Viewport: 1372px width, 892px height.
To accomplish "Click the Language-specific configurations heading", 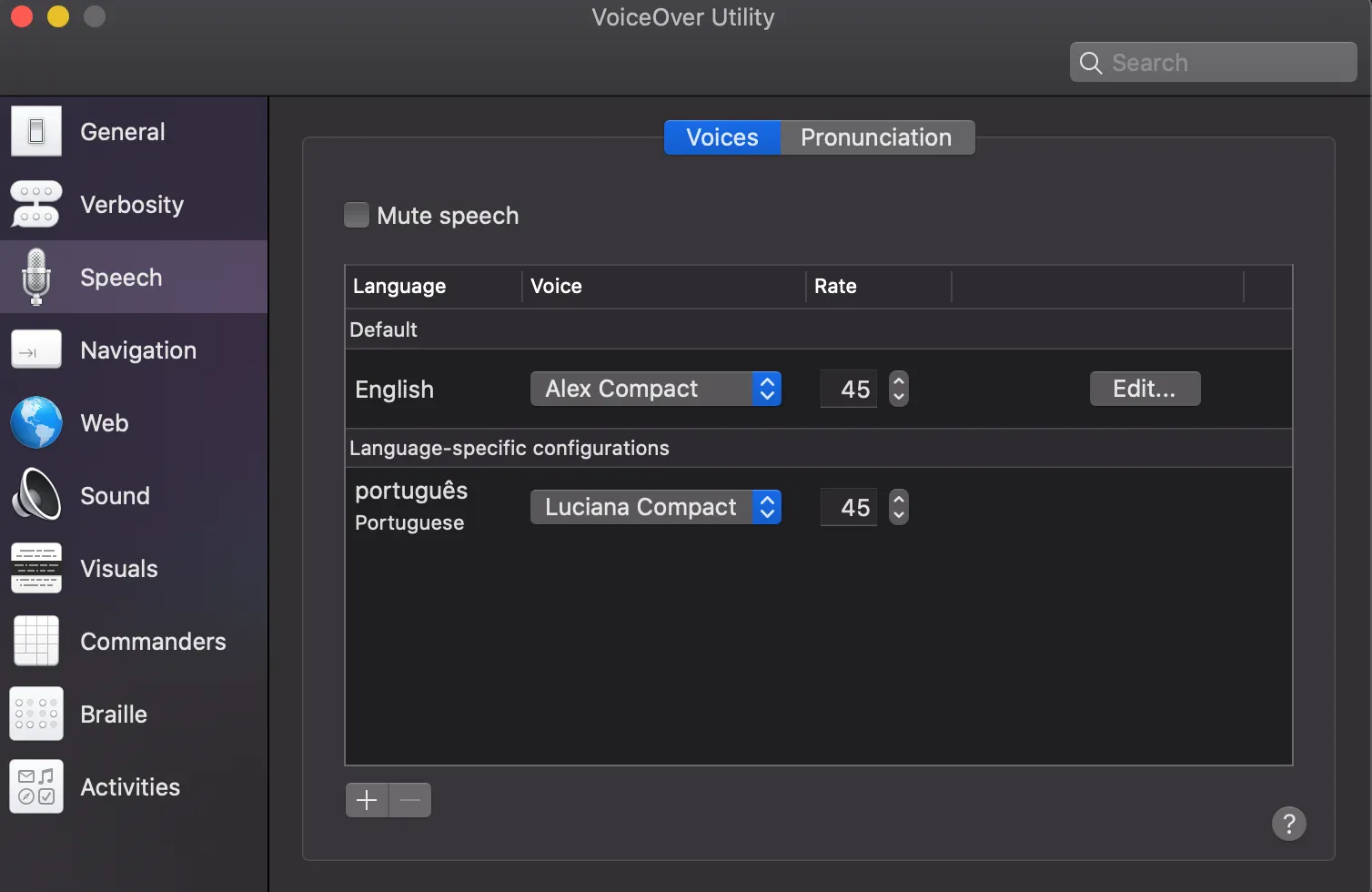I will (509, 448).
